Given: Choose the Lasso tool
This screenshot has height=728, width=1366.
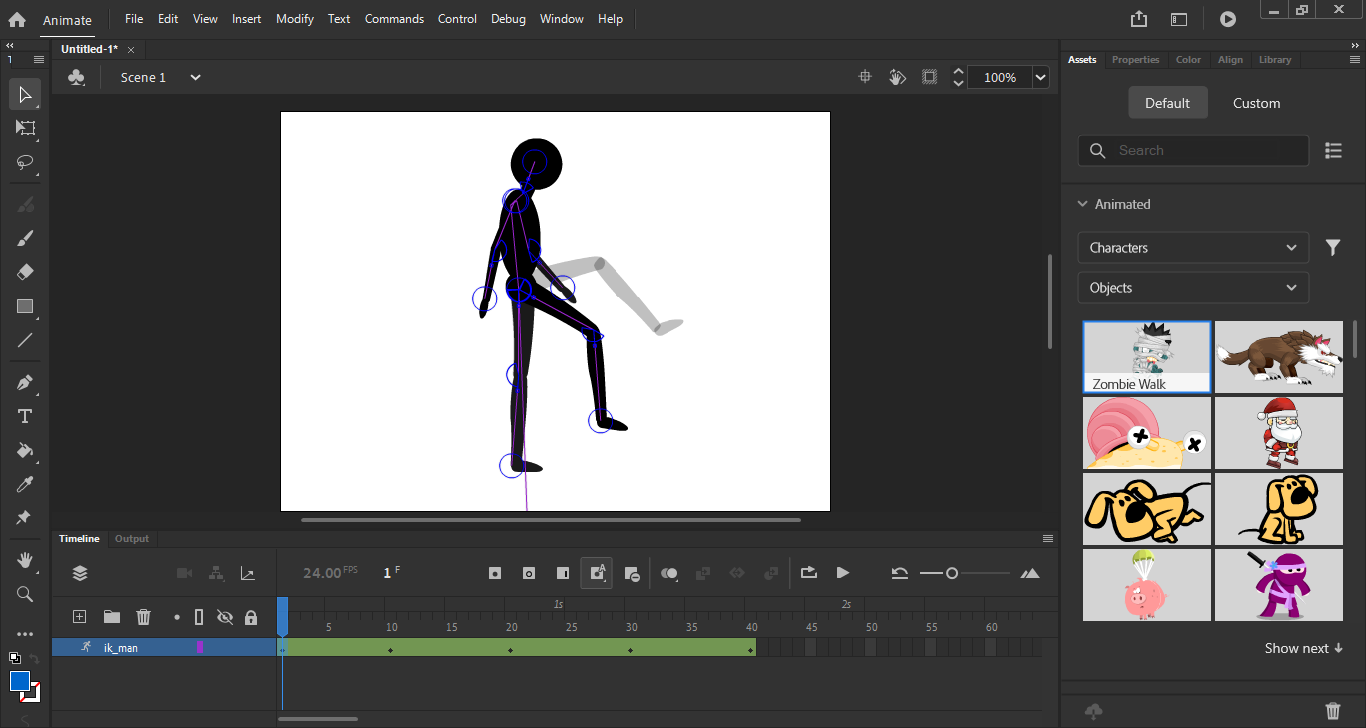Looking at the screenshot, I should (x=24, y=163).
